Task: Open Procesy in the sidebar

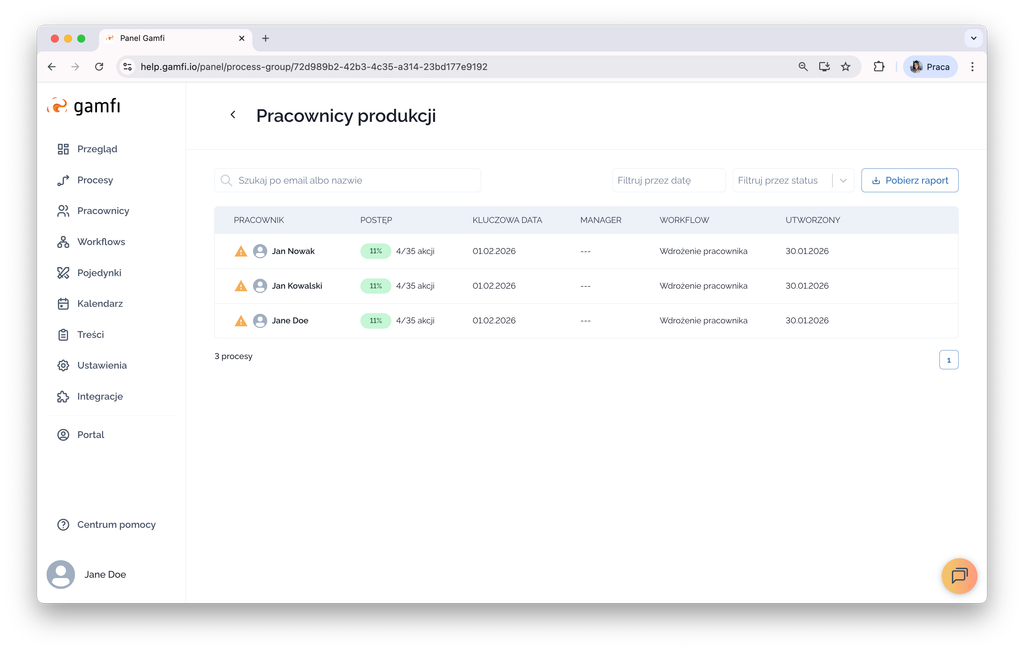Action: pyautogui.click(x=95, y=180)
